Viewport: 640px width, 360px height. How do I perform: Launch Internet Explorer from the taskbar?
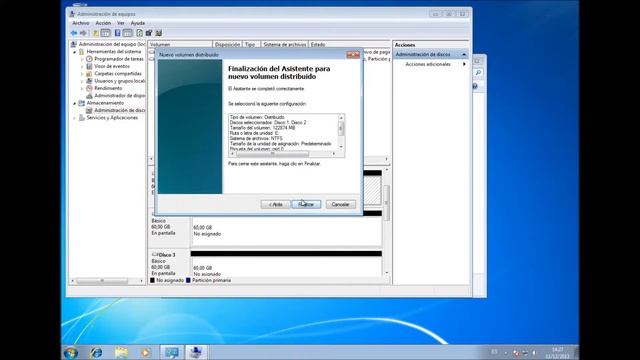click(x=96, y=352)
